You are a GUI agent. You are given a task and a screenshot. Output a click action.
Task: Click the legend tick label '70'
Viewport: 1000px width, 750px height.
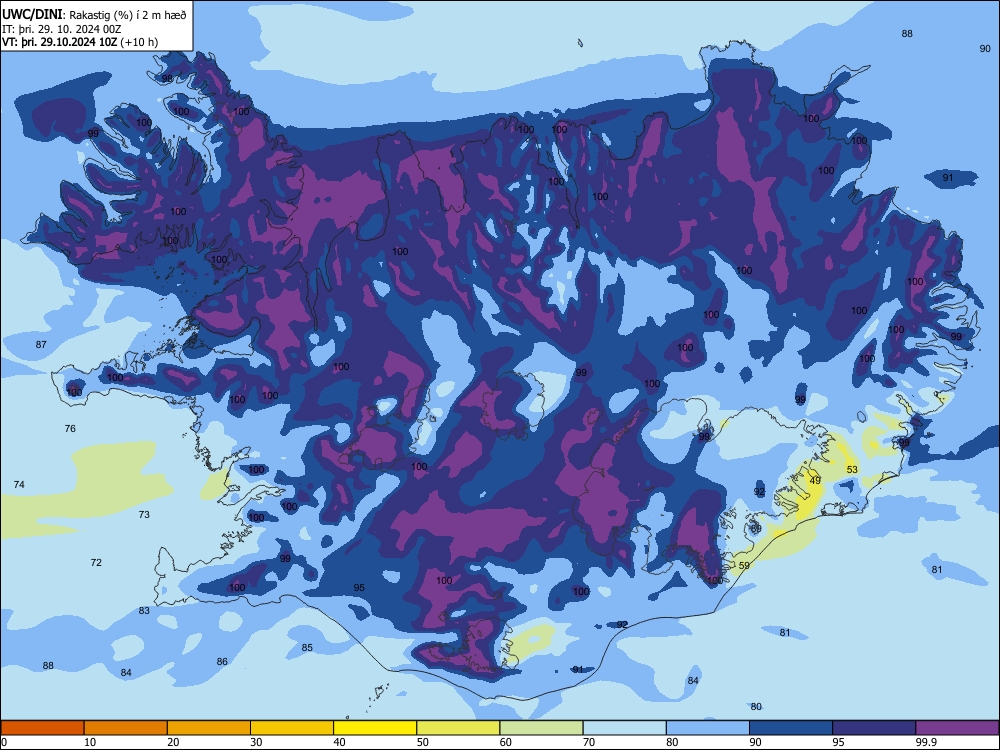coord(589,742)
